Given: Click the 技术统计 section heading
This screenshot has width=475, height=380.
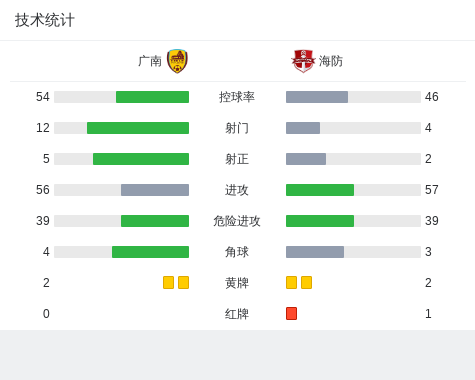Looking at the screenshot, I should point(45,20).
